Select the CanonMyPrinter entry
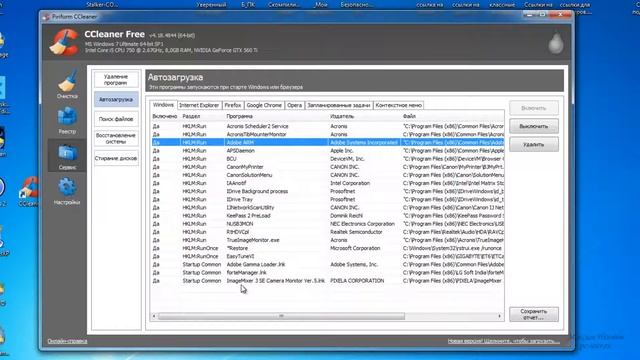 pos(327,167)
